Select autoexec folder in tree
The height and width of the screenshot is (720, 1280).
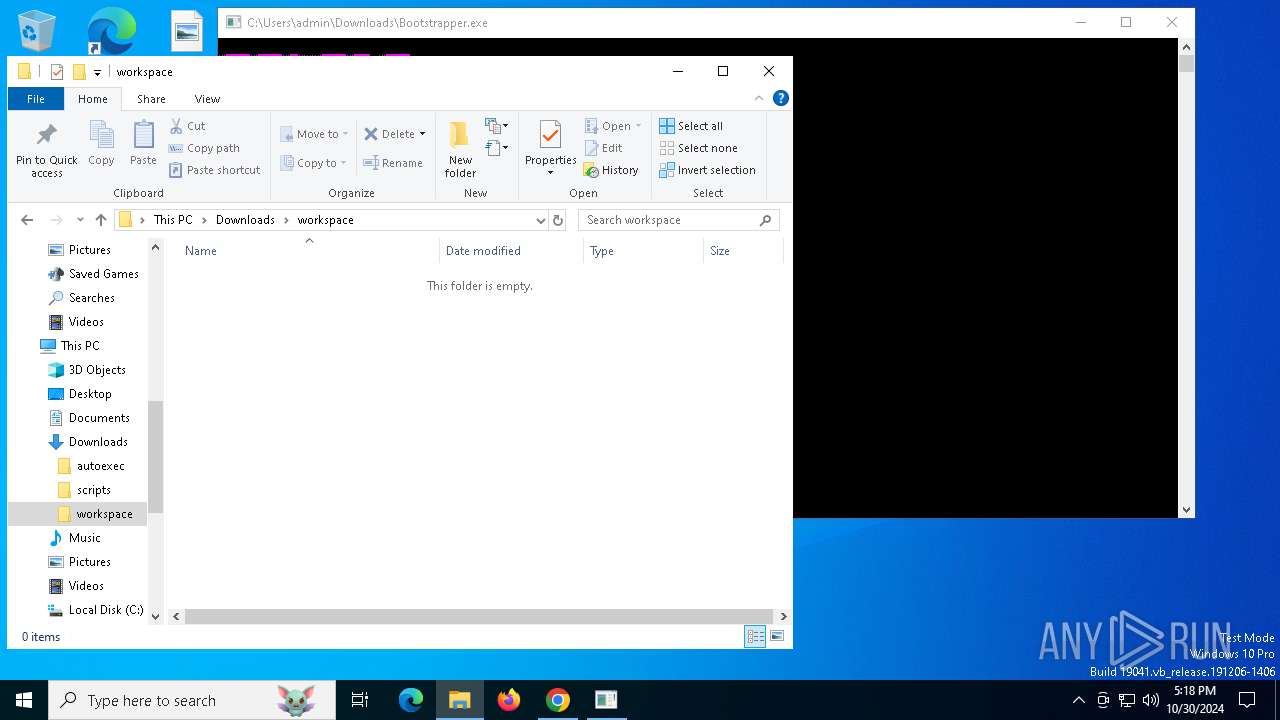(x=100, y=466)
